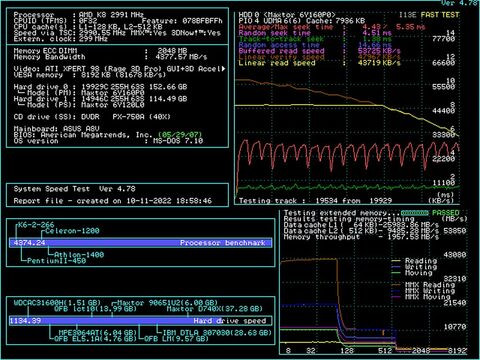Select Model (PS): Maxtor 6Y120L0 line

[82, 105]
